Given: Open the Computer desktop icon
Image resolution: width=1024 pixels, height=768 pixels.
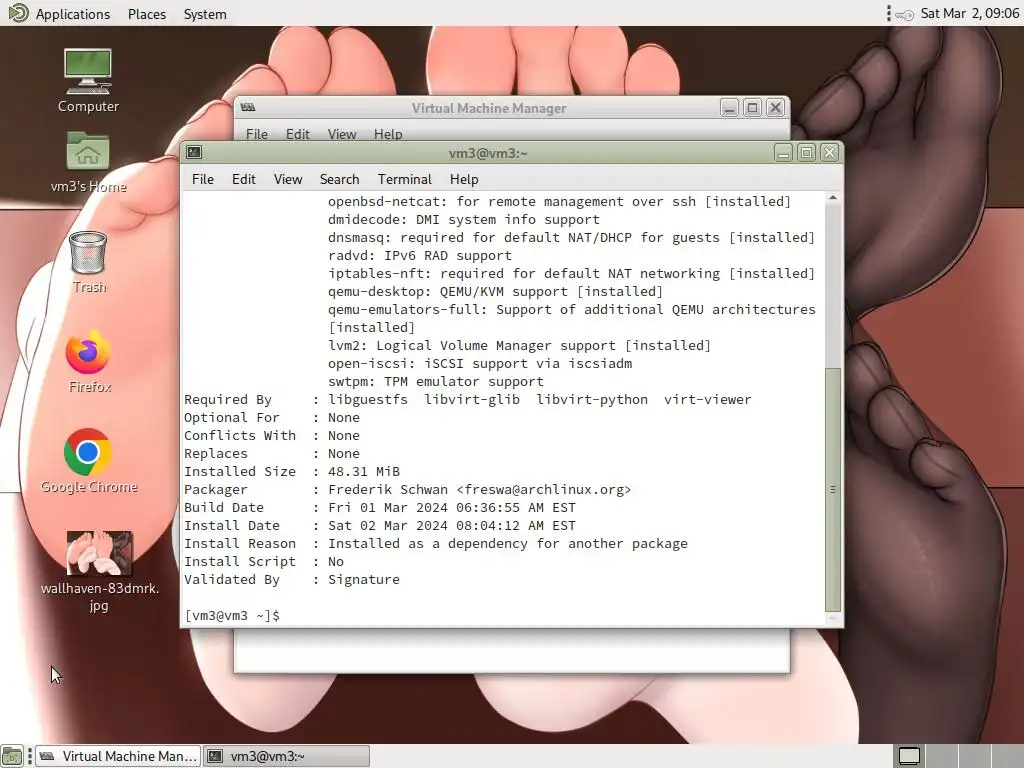Looking at the screenshot, I should 88,80.
